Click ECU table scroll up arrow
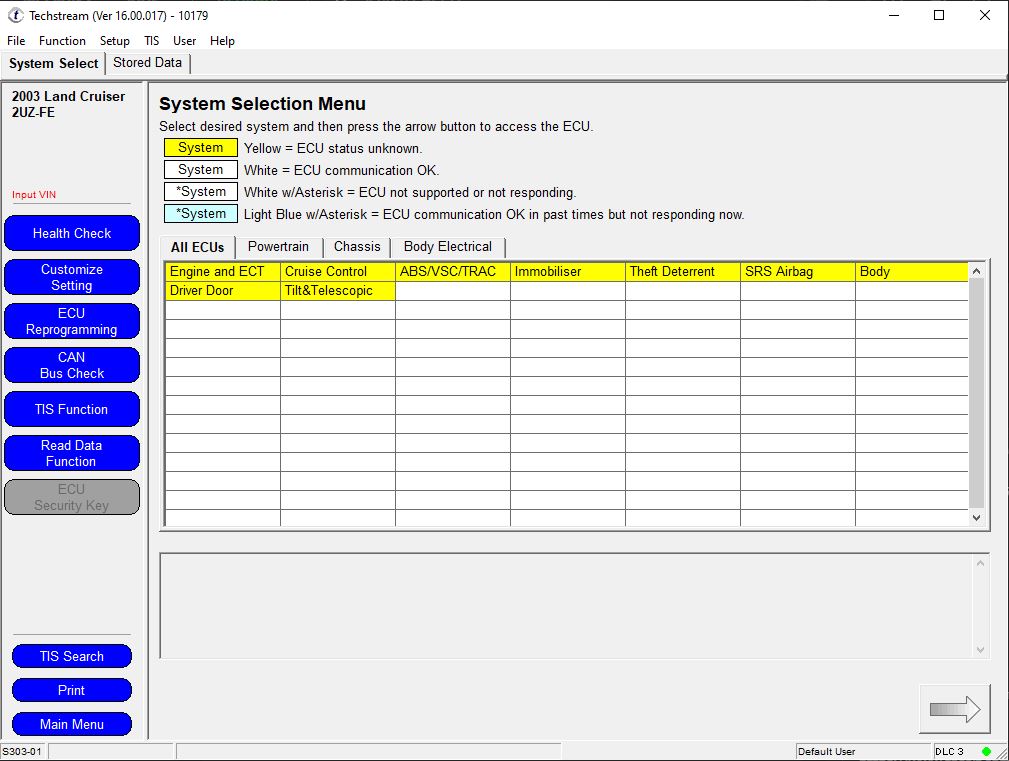Image resolution: width=1009 pixels, height=761 pixels. [x=976, y=271]
